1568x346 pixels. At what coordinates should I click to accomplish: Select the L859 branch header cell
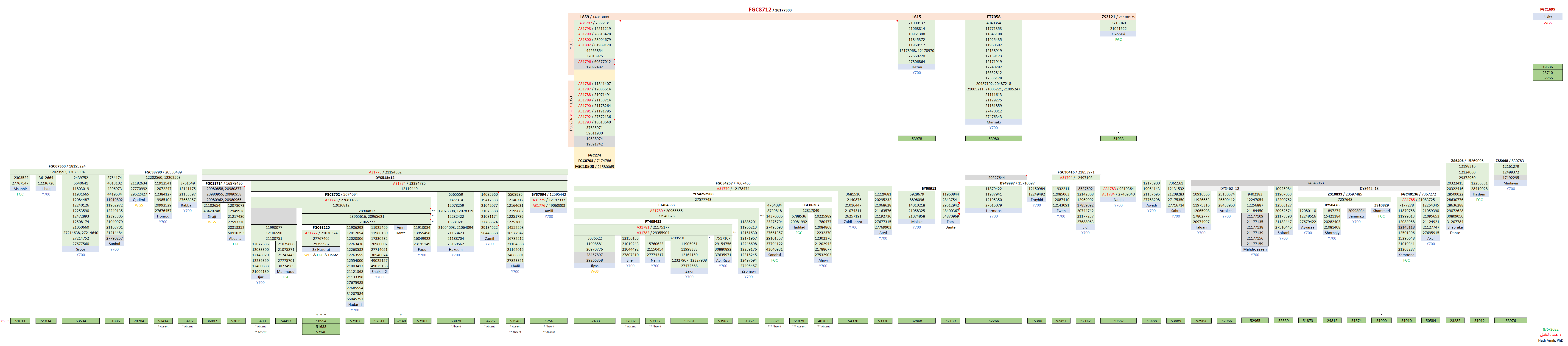point(593,17)
